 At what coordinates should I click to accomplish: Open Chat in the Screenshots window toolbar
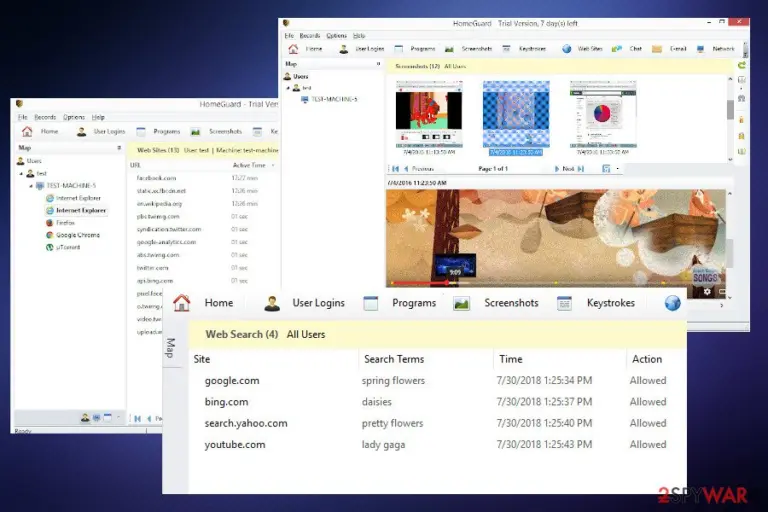tap(627, 49)
